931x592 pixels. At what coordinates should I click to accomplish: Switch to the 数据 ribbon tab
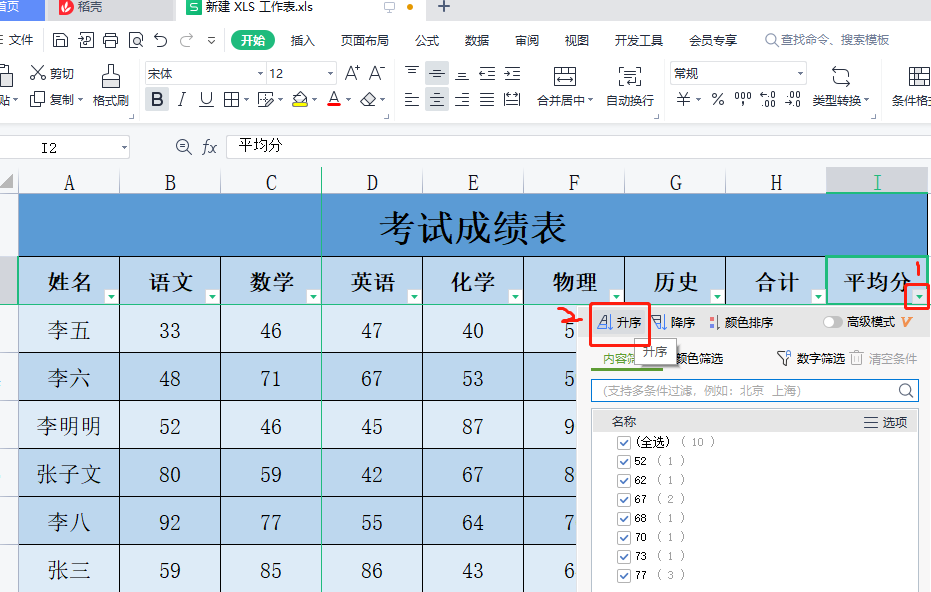coord(477,41)
